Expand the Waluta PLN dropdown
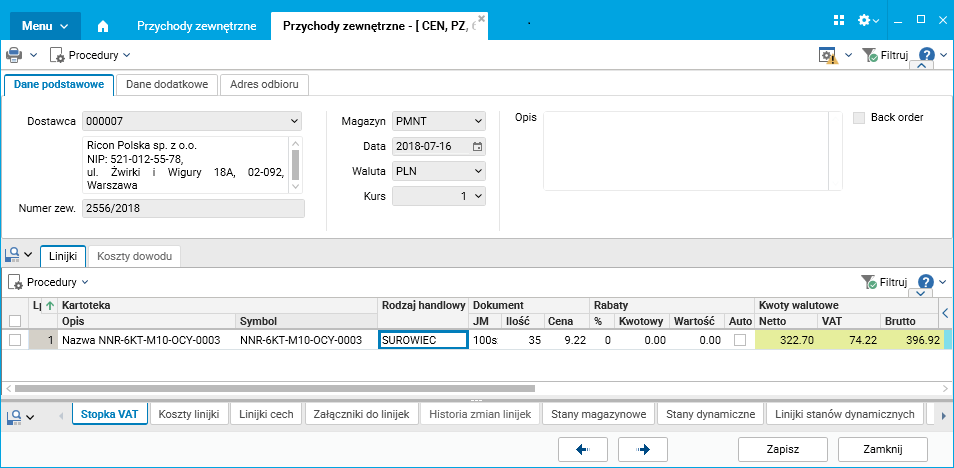954x468 pixels. click(478, 171)
